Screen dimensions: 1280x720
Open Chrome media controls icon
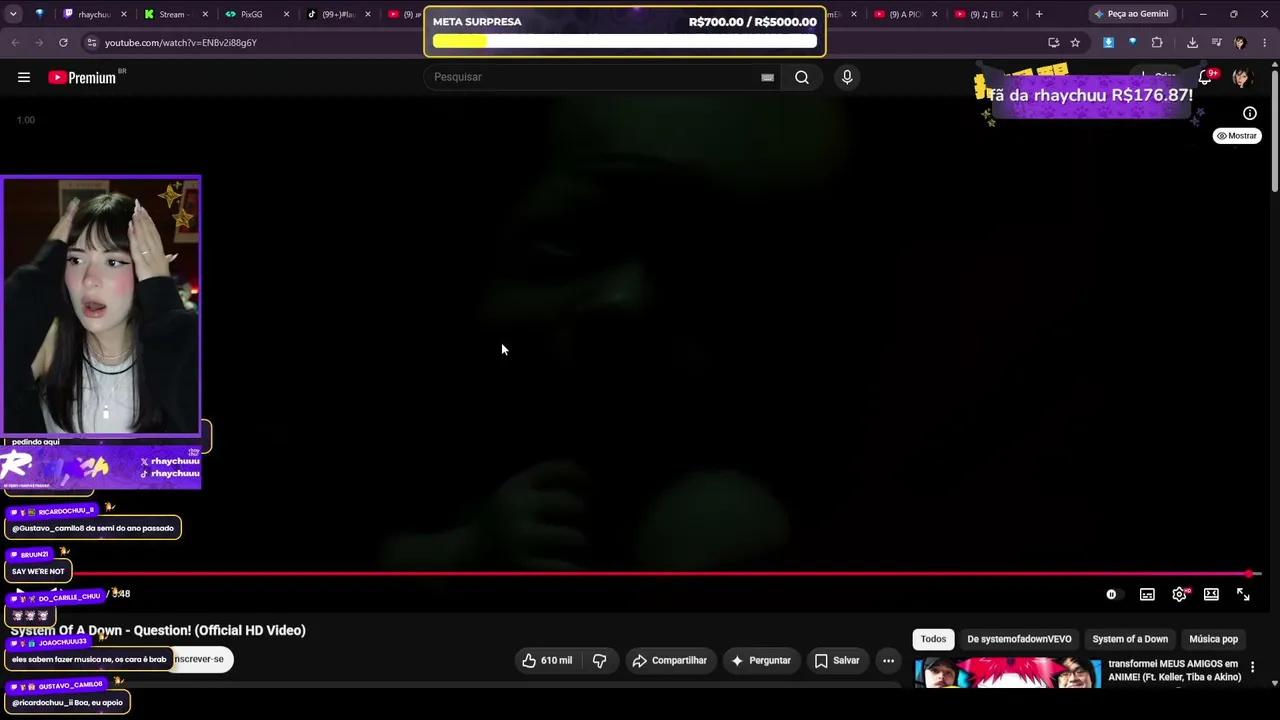click(x=1216, y=42)
